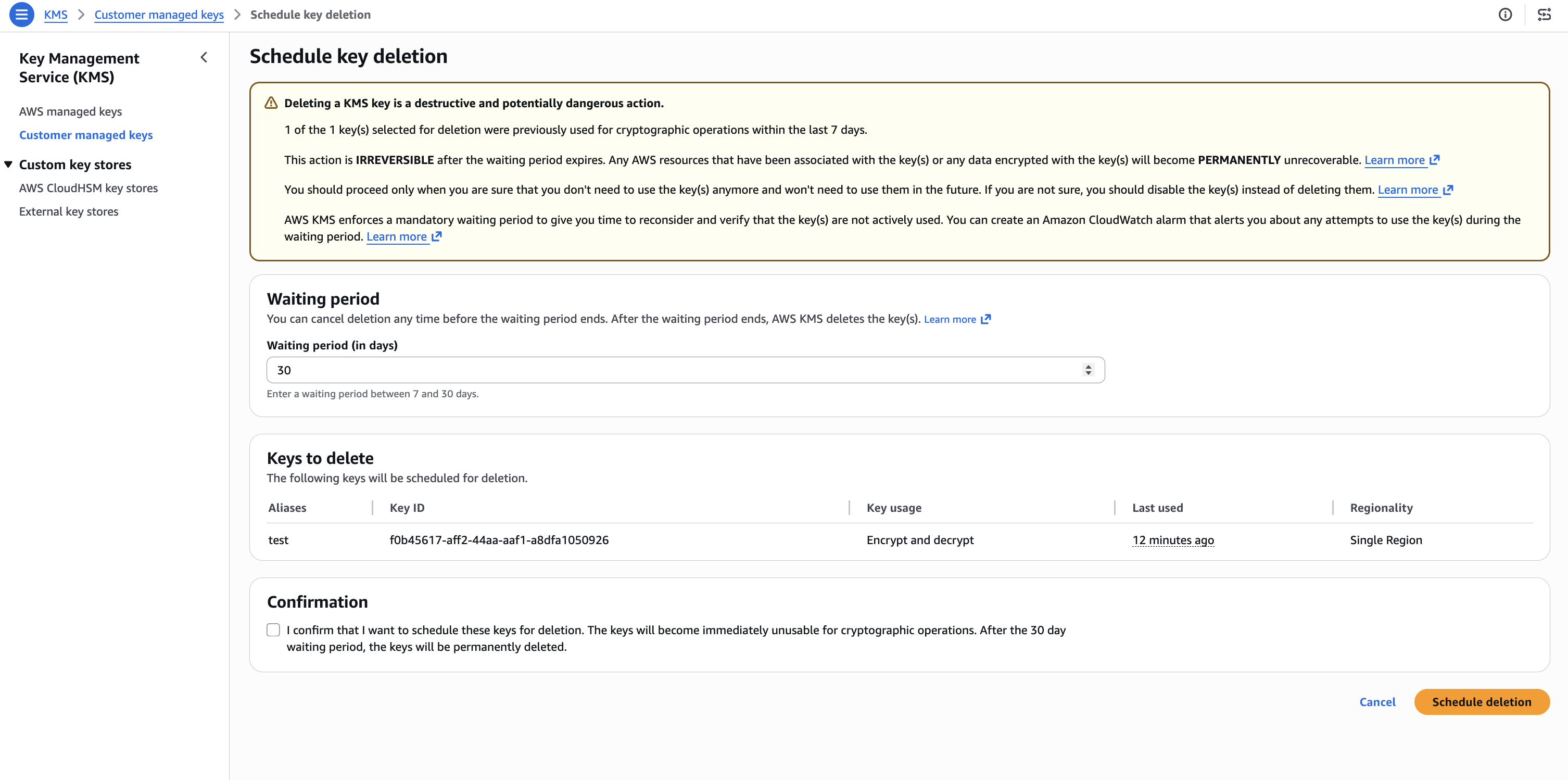Image resolution: width=1568 pixels, height=780 pixels.
Task: Open external link icon after CloudWatch alarm paragraph
Action: coord(436,236)
